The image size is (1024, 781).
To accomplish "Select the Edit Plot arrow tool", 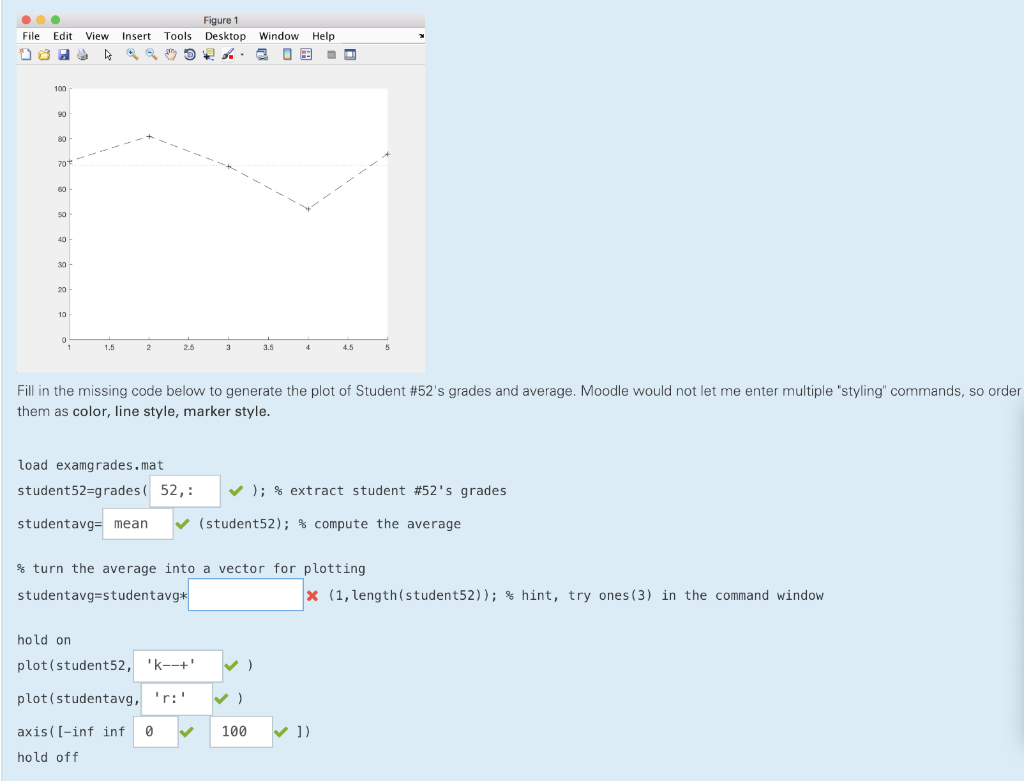I will (108, 55).
